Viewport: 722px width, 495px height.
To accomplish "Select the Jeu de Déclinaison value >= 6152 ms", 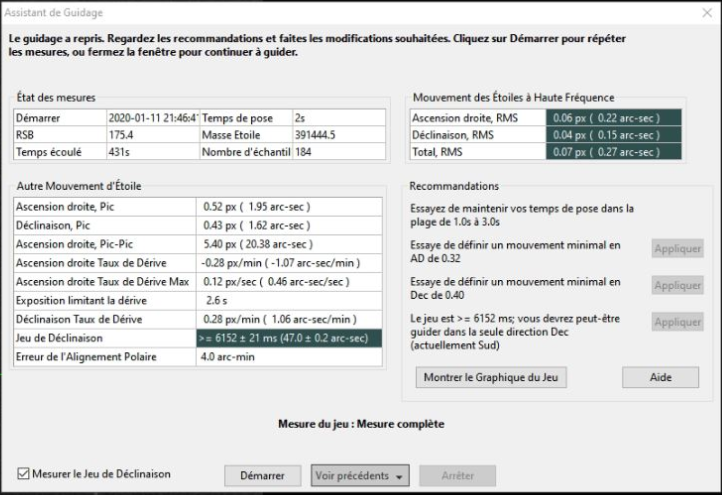I will pos(289,338).
